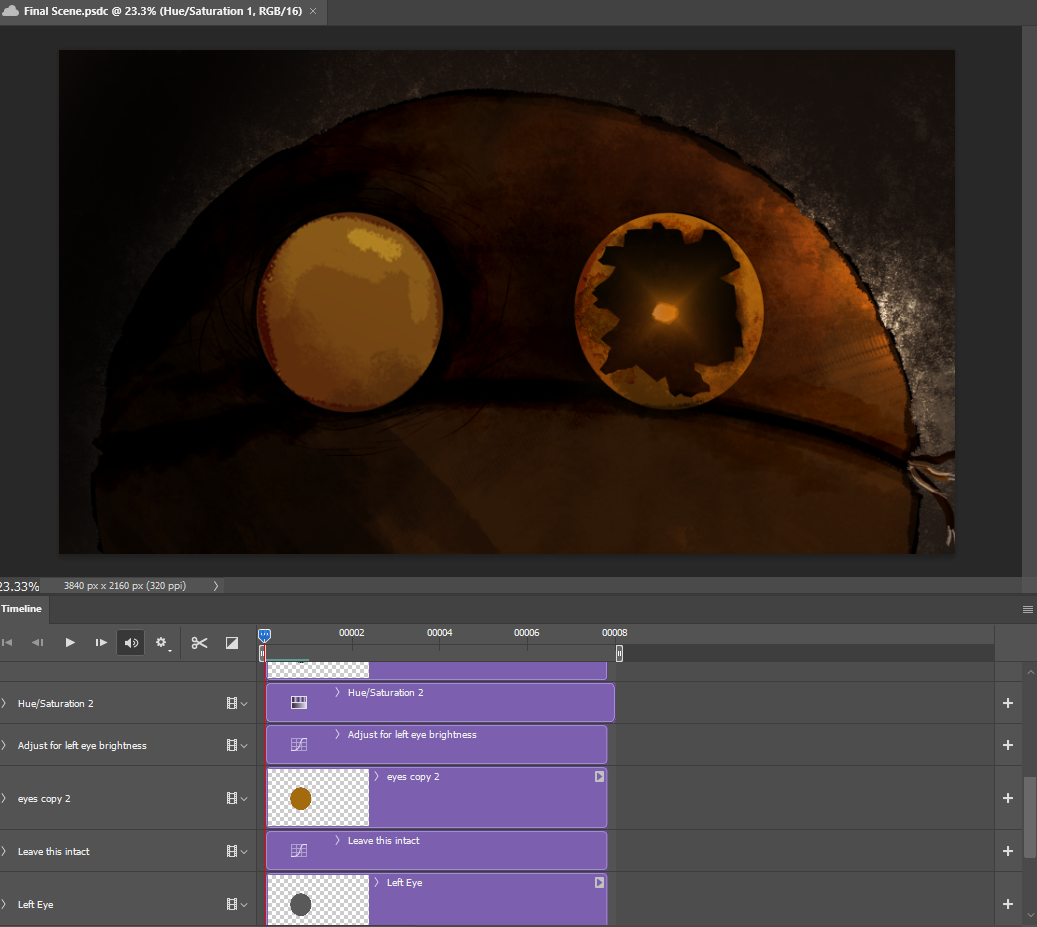This screenshot has width=1037, height=927.
Task: Select the Left Eye clip thumbnail
Action: coord(318,901)
